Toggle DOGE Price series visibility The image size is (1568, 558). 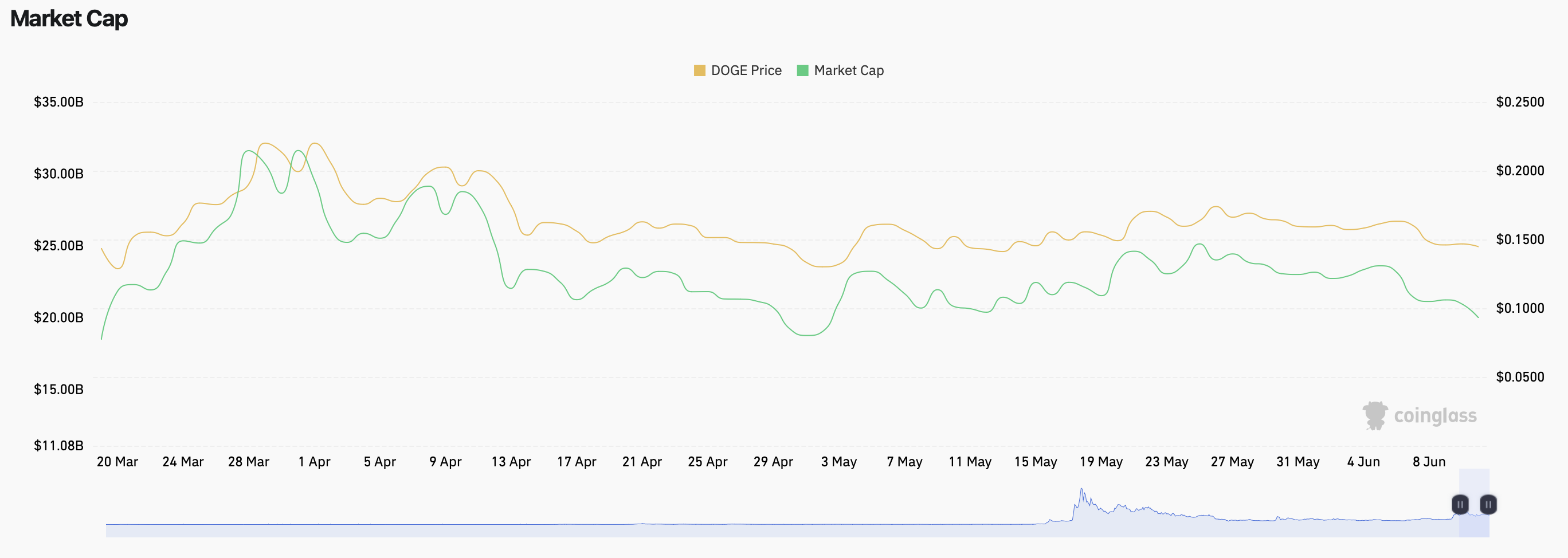pos(737,70)
